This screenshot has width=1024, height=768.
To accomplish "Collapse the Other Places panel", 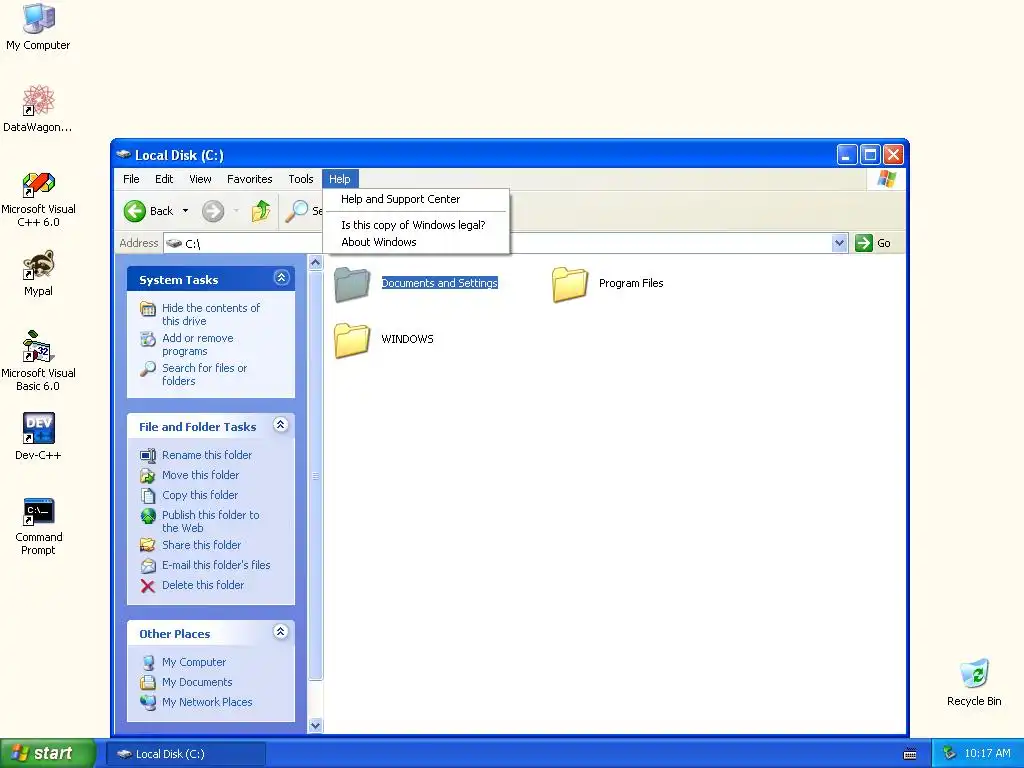I will point(281,632).
